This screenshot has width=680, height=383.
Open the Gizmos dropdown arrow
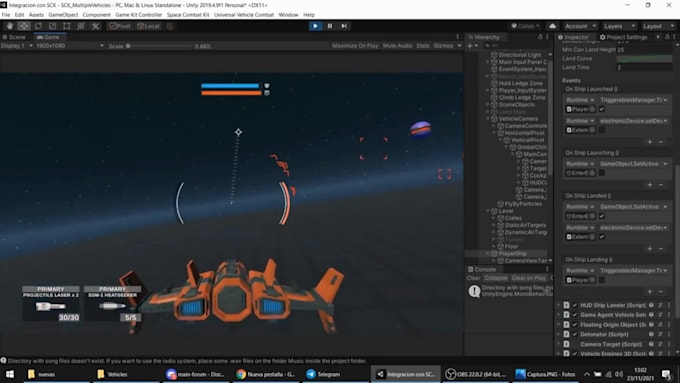coord(459,46)
